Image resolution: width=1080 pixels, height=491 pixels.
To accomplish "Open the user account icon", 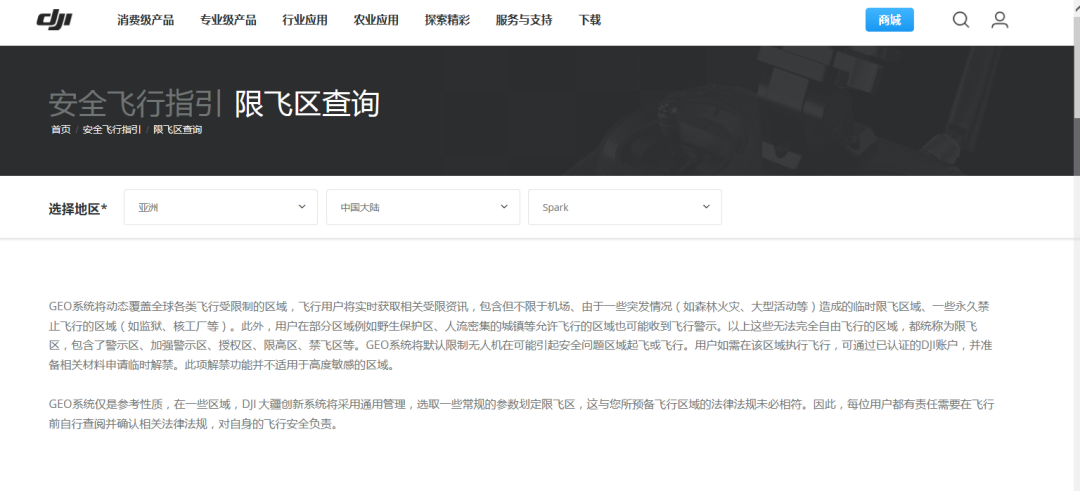I will (999, 20).
